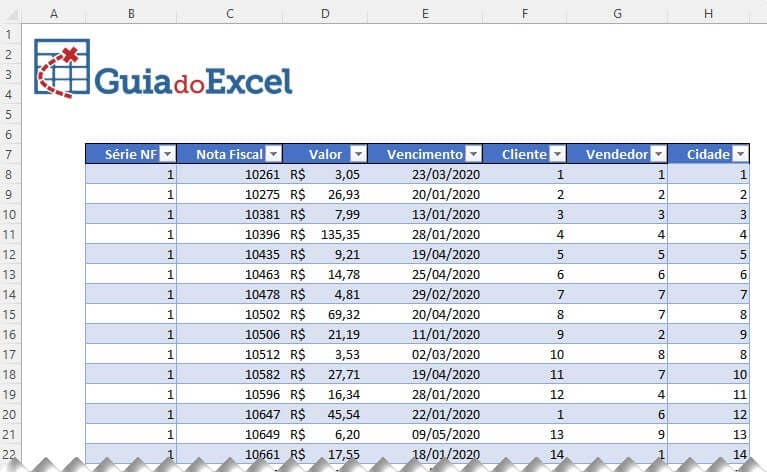Image resolution: width=767 pixels, height=472 pixels.
Task: Select cell with Nota Fiscal 10512
Action: [229, 355]
